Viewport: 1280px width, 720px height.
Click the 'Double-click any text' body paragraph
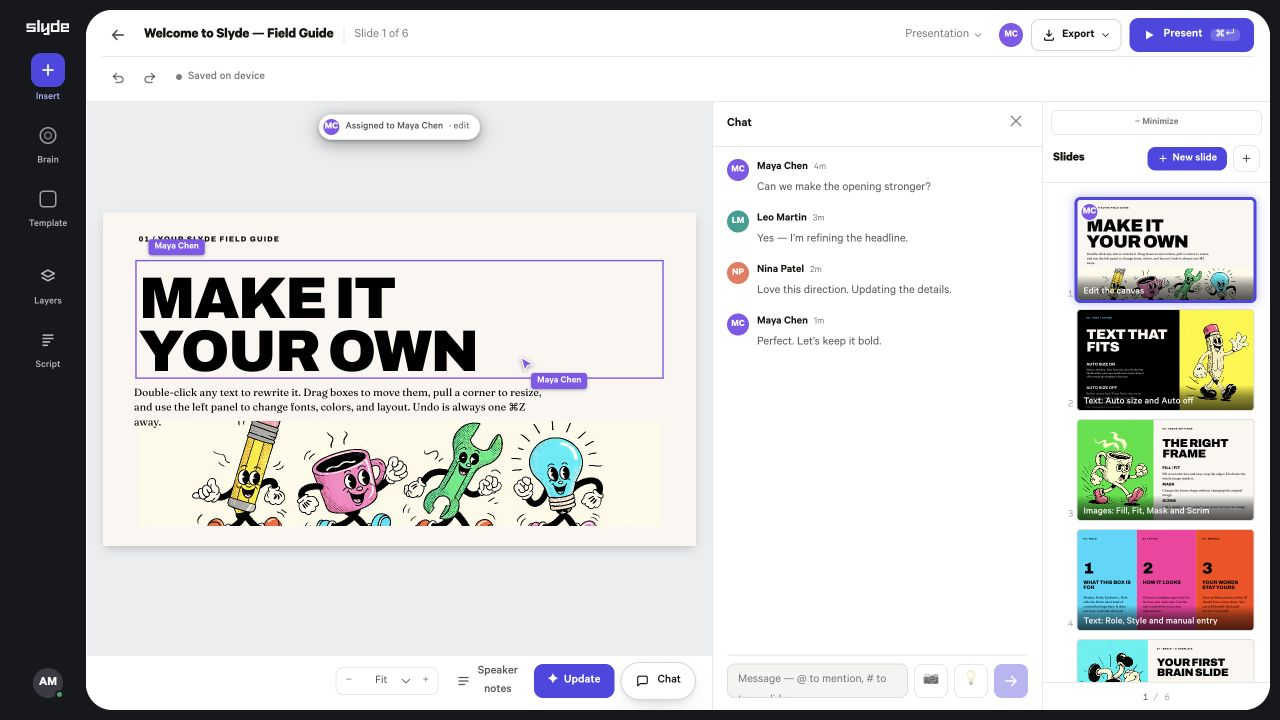pyautogui.click(x=338, y=407)
